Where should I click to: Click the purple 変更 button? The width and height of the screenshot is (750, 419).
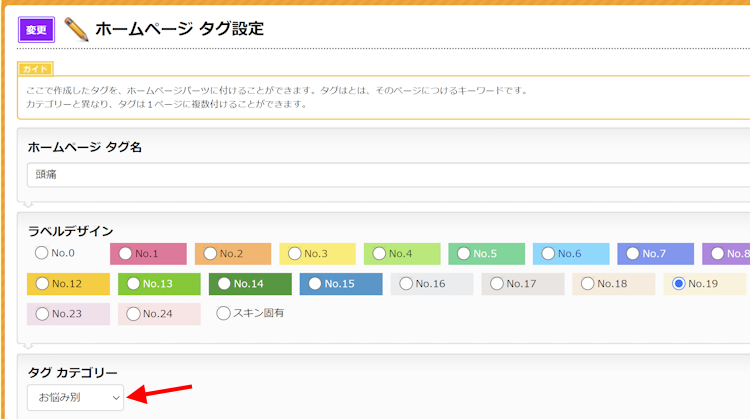[36, 30]
